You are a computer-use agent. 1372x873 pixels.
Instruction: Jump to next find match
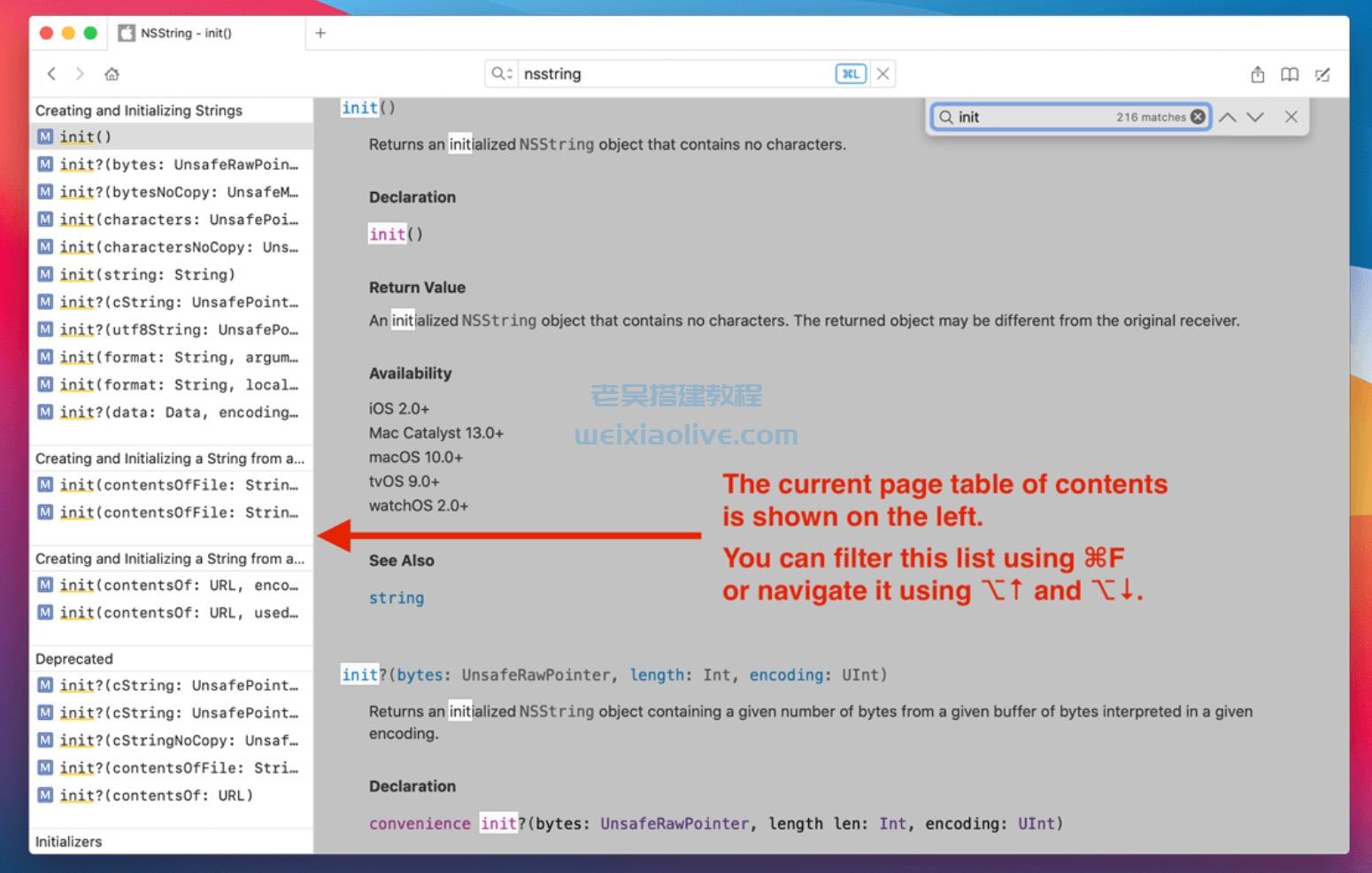pos(1255,117)
